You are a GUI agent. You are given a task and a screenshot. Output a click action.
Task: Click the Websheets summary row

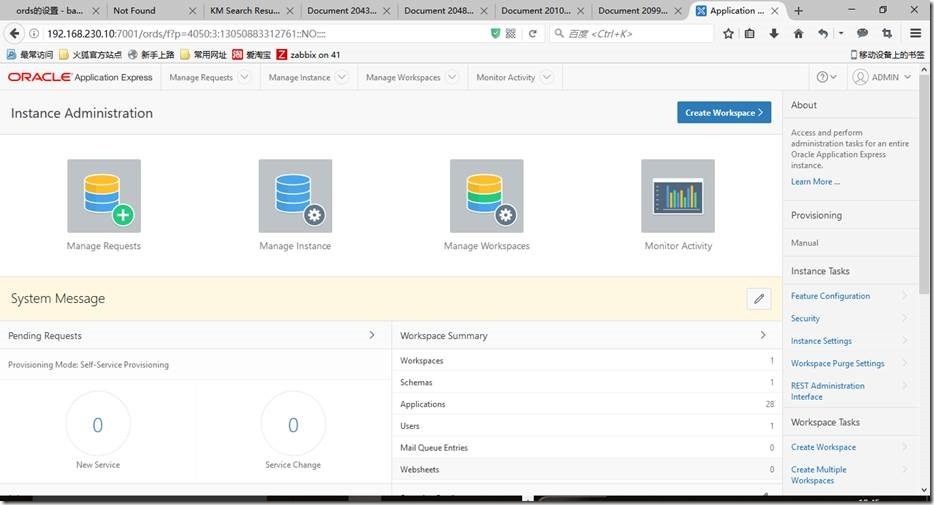point(587,469)
